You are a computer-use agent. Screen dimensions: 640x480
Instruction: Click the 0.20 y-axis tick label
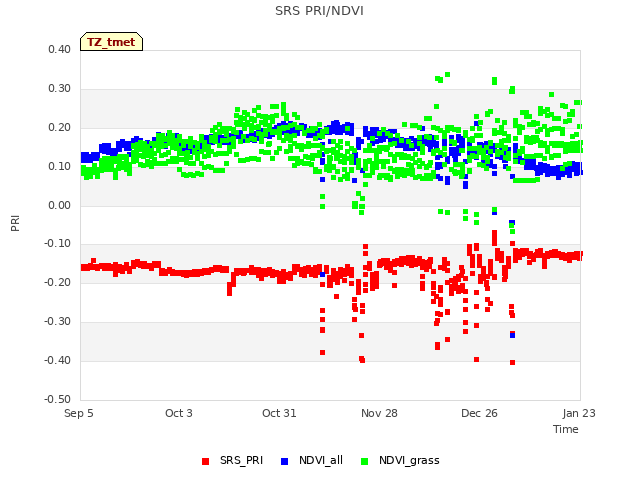(x=60, y=127)
